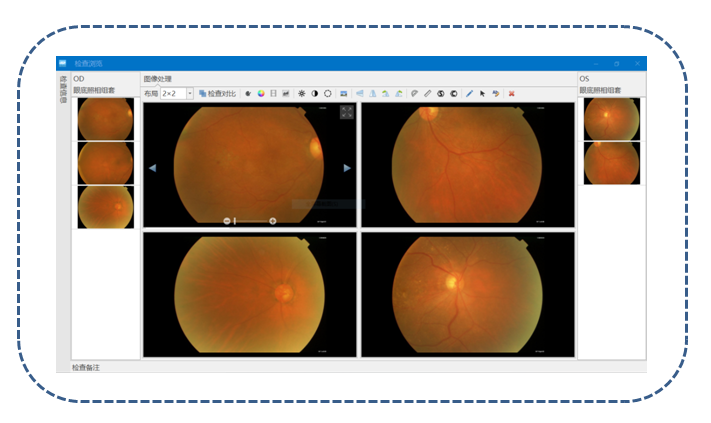711x423 pixels.
Task: Click the zoom in plus button
Action: click(x=273, y=221)
